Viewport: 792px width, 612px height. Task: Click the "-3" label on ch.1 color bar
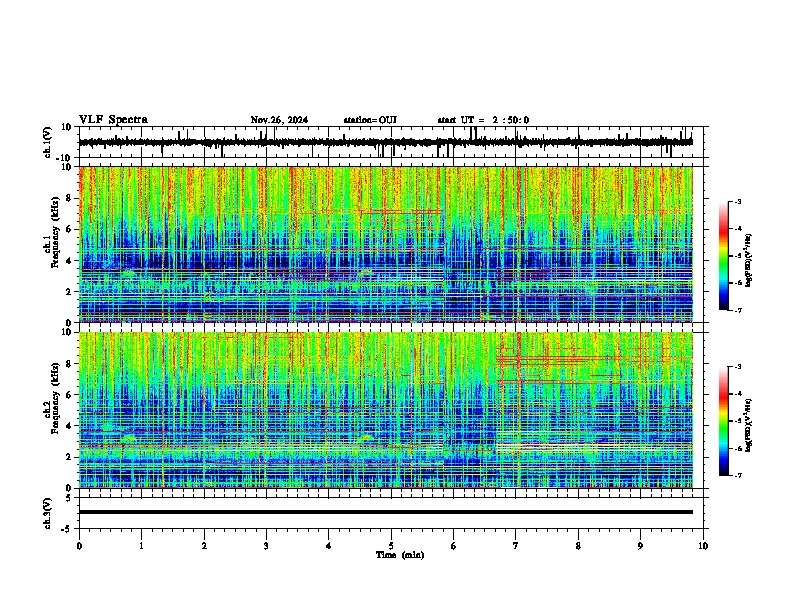click(737, 202)
